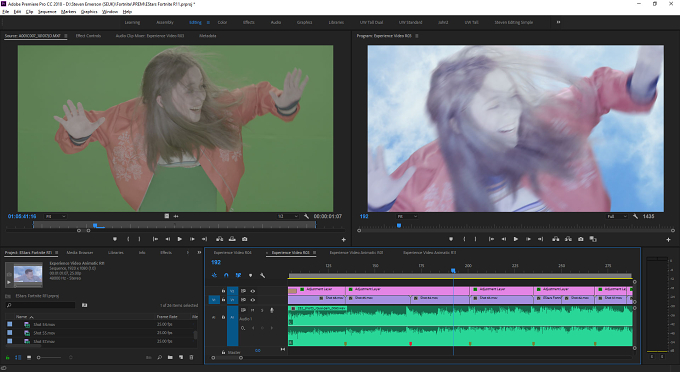This screenshot has height=372, width=680.
Task: Add a marker in the Source monitor
Action: click(x=115, y=239)
